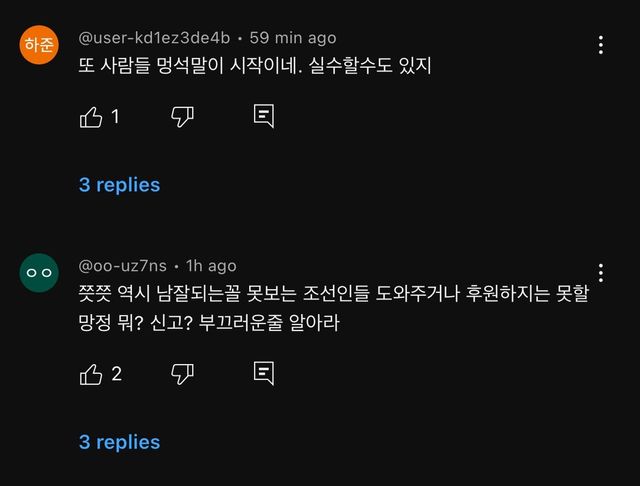Open the orange 하준 profile avatar

point(40,45)
